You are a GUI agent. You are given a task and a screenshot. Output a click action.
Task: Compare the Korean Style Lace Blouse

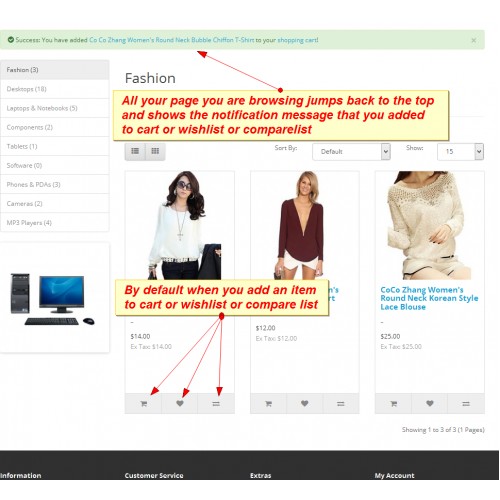(x=466, y=404)
